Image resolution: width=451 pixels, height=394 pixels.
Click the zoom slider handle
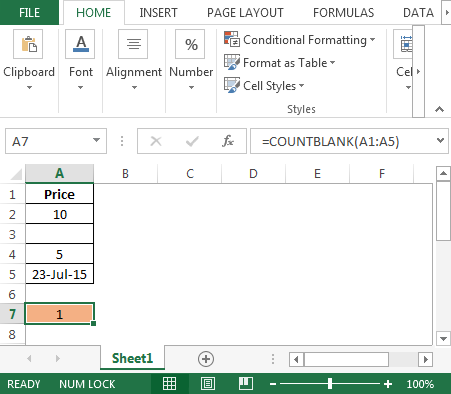(330, 384)
